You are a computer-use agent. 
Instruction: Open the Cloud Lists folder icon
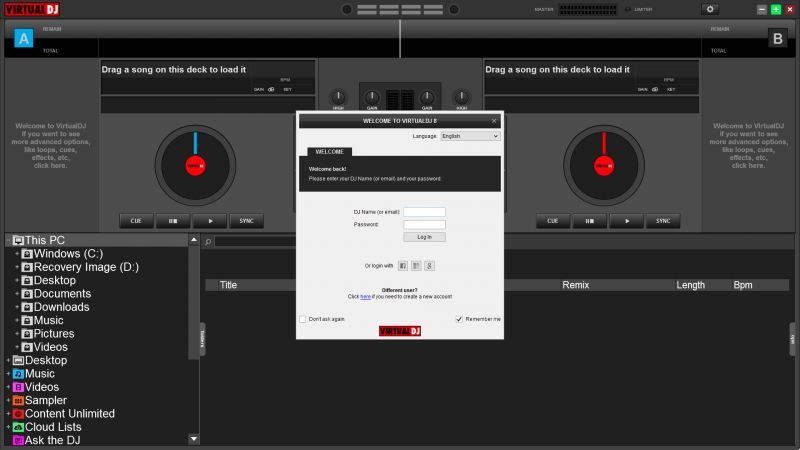pyautogui.click(x=18, y=427)
